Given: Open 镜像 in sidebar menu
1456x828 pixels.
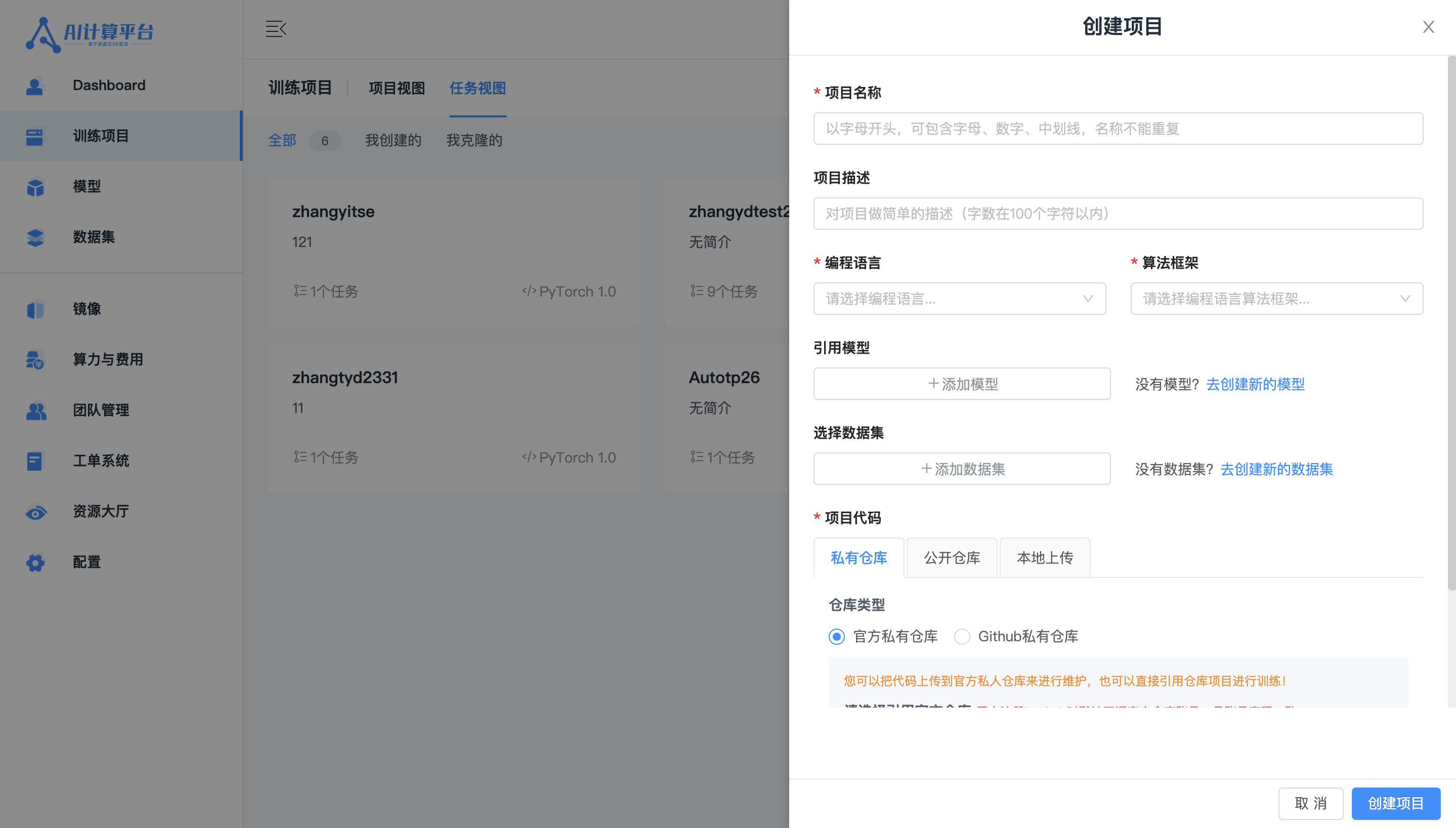Looking at the screenshot, I should coord(121,309).
